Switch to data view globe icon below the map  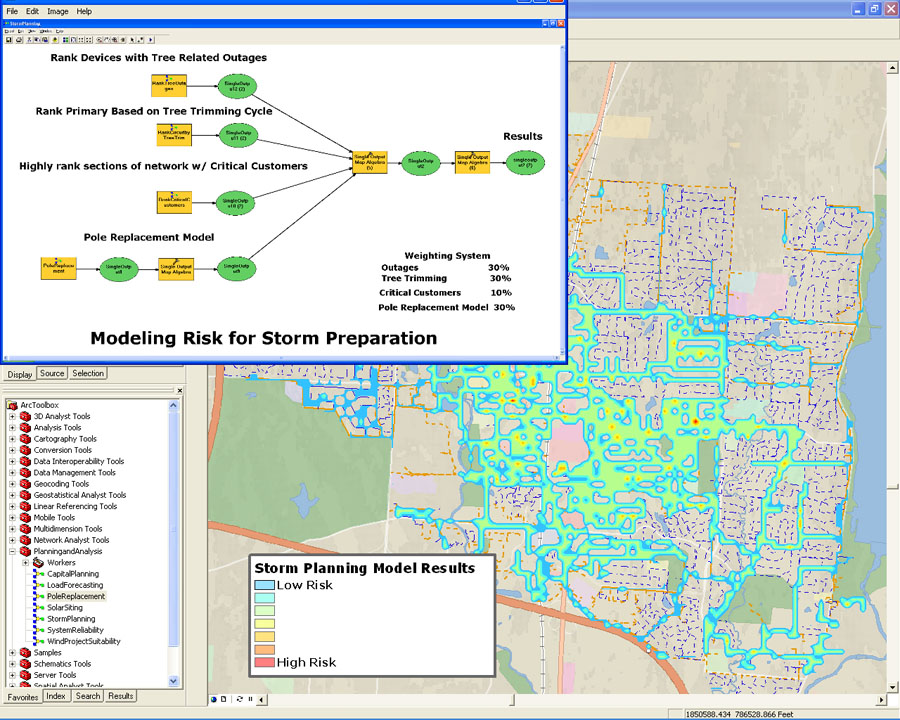[214, 699]
